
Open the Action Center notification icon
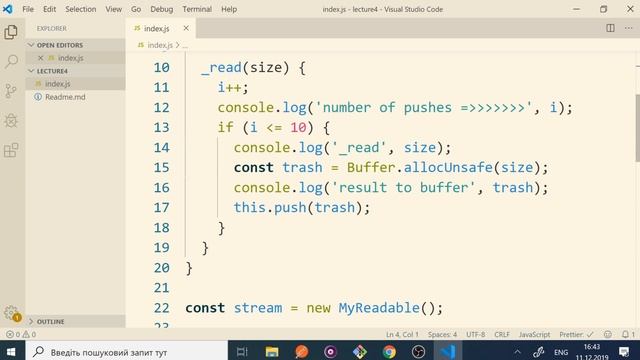tap(624, 351)
